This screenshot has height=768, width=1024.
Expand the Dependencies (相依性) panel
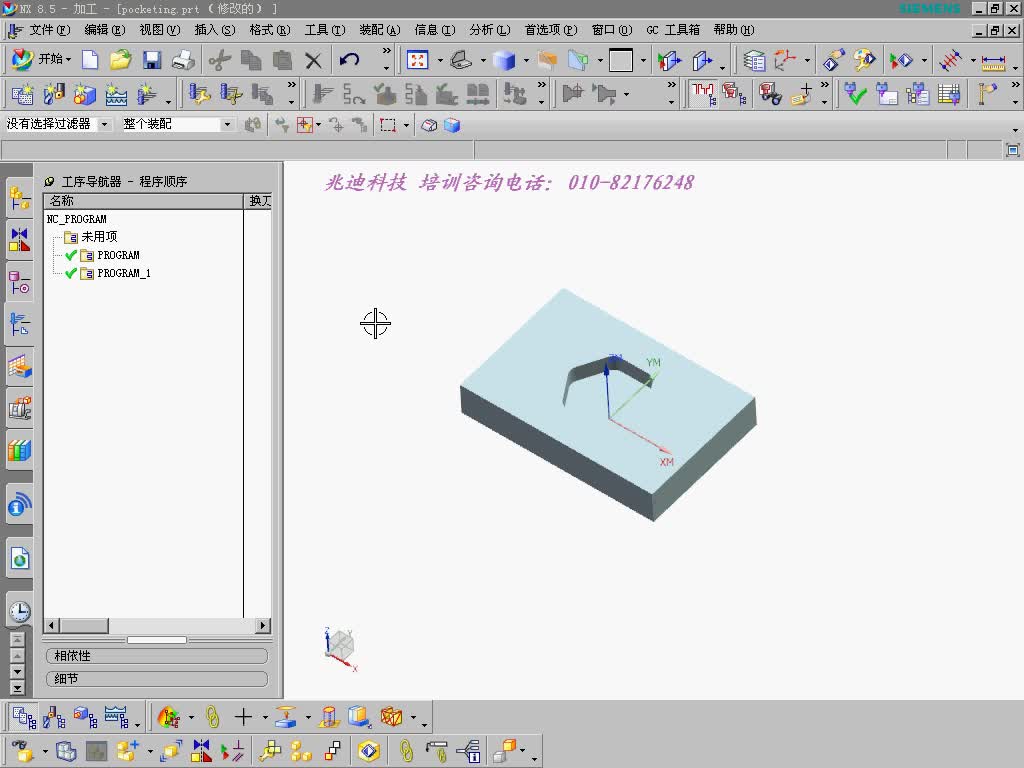[x=157, y=656]
